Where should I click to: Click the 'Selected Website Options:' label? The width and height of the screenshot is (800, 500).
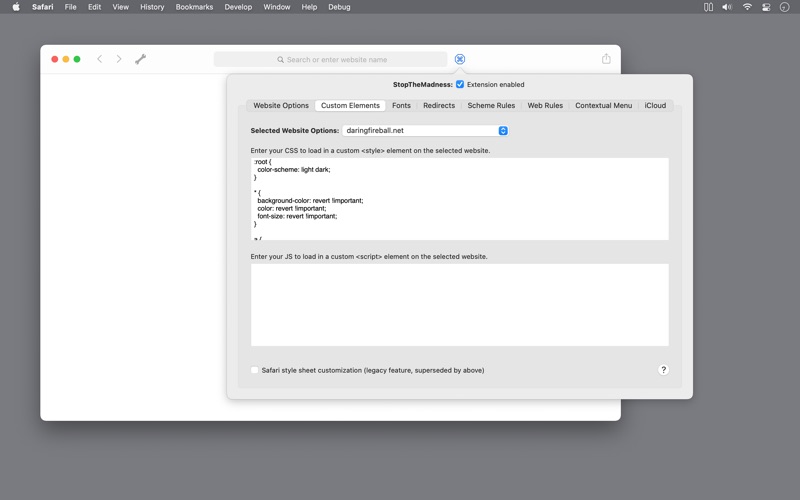294,131
